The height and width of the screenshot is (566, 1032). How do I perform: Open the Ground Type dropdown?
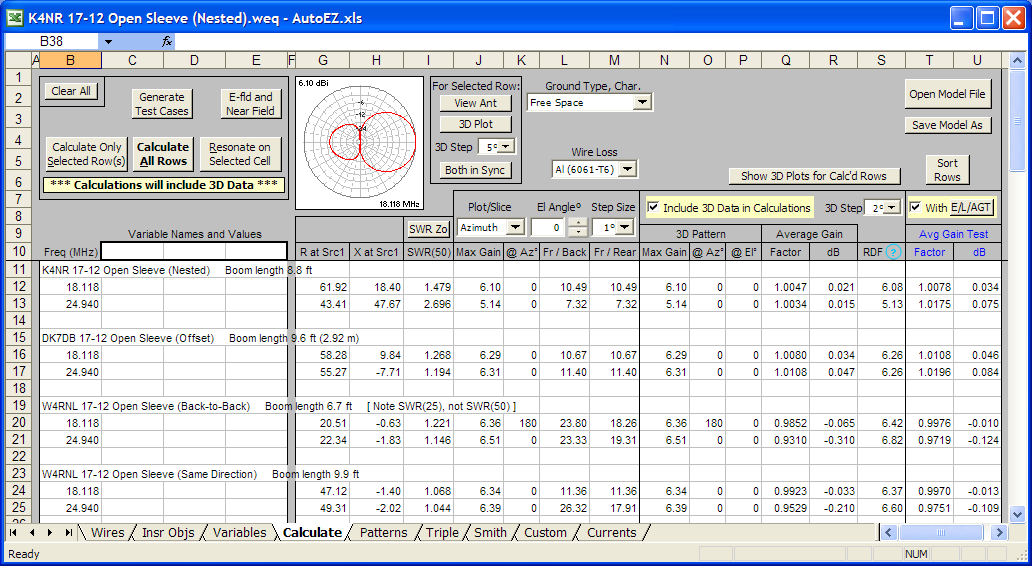click(642, 102)
